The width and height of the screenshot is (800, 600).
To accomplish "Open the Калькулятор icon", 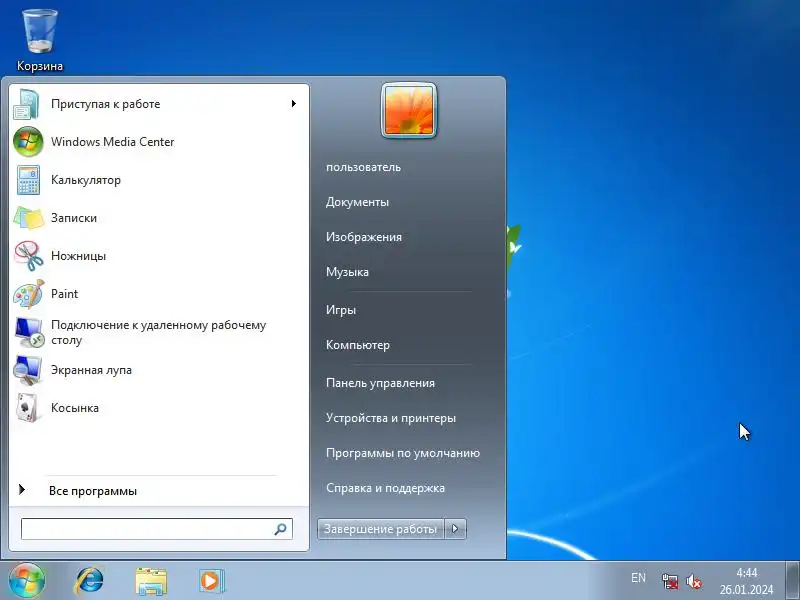I will 28,180.
